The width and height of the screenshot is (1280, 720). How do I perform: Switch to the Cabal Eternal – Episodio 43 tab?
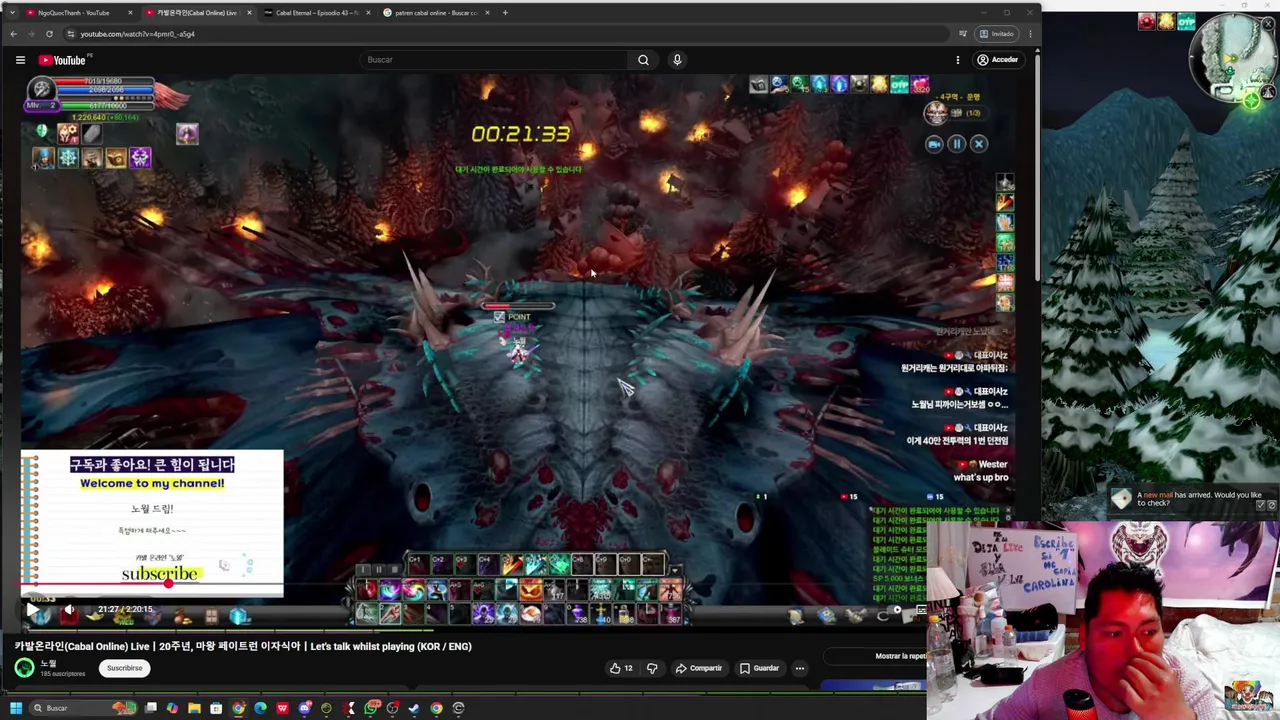point(315,13)
